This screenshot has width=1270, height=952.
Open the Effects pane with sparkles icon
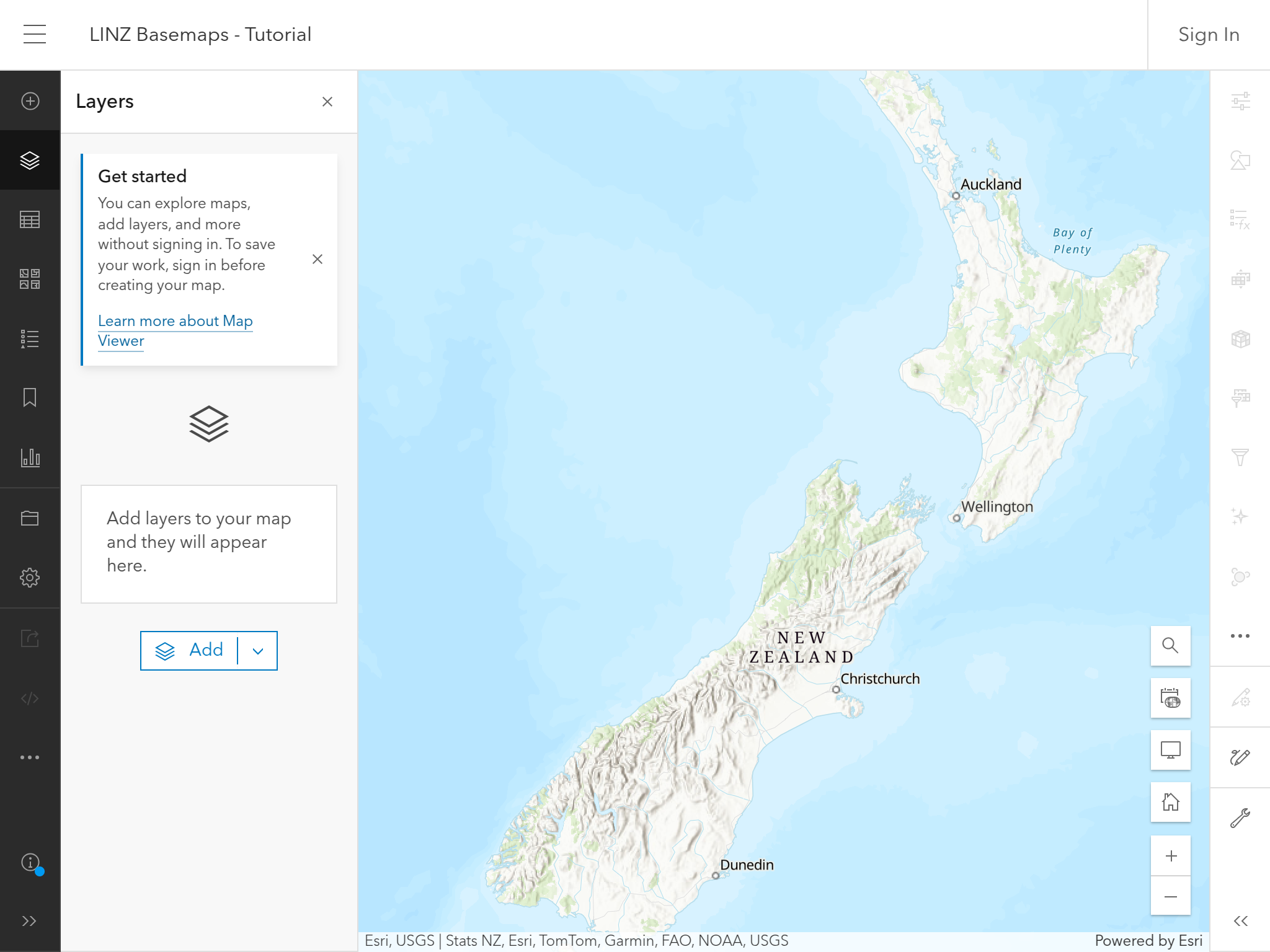pyautogui.click(x=1239, y=515)
